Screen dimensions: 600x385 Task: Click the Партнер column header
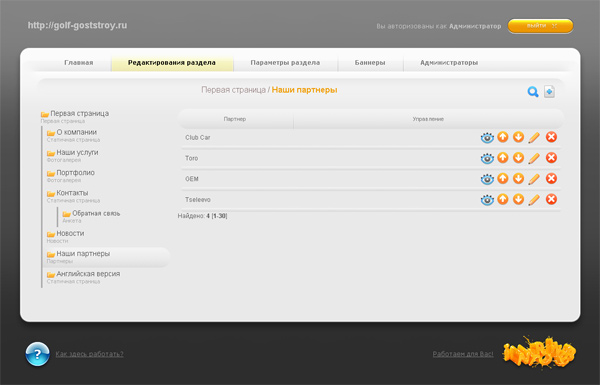click(x=235, y=119)
